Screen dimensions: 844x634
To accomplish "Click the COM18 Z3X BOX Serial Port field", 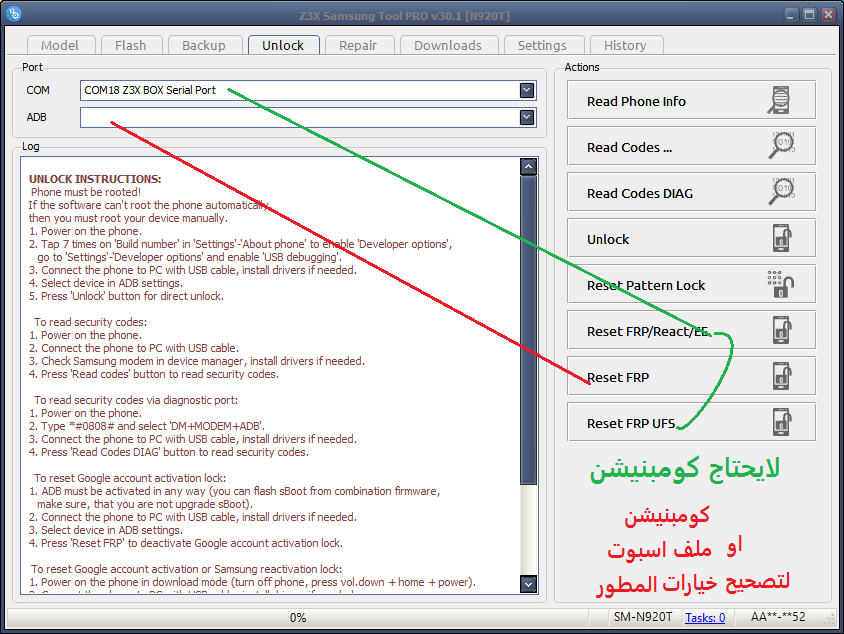I will (308, 90).
